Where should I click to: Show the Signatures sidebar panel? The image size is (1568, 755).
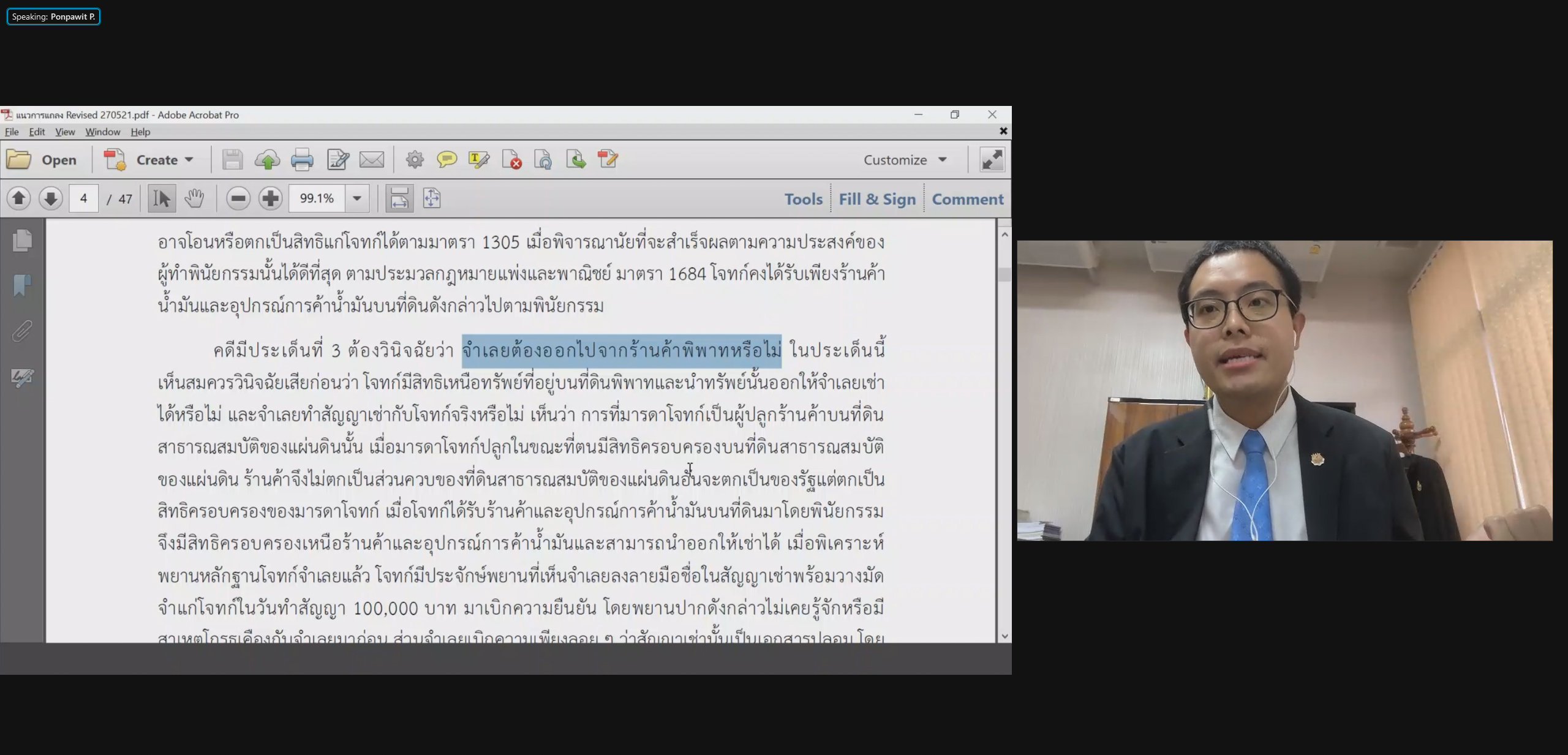22,377
